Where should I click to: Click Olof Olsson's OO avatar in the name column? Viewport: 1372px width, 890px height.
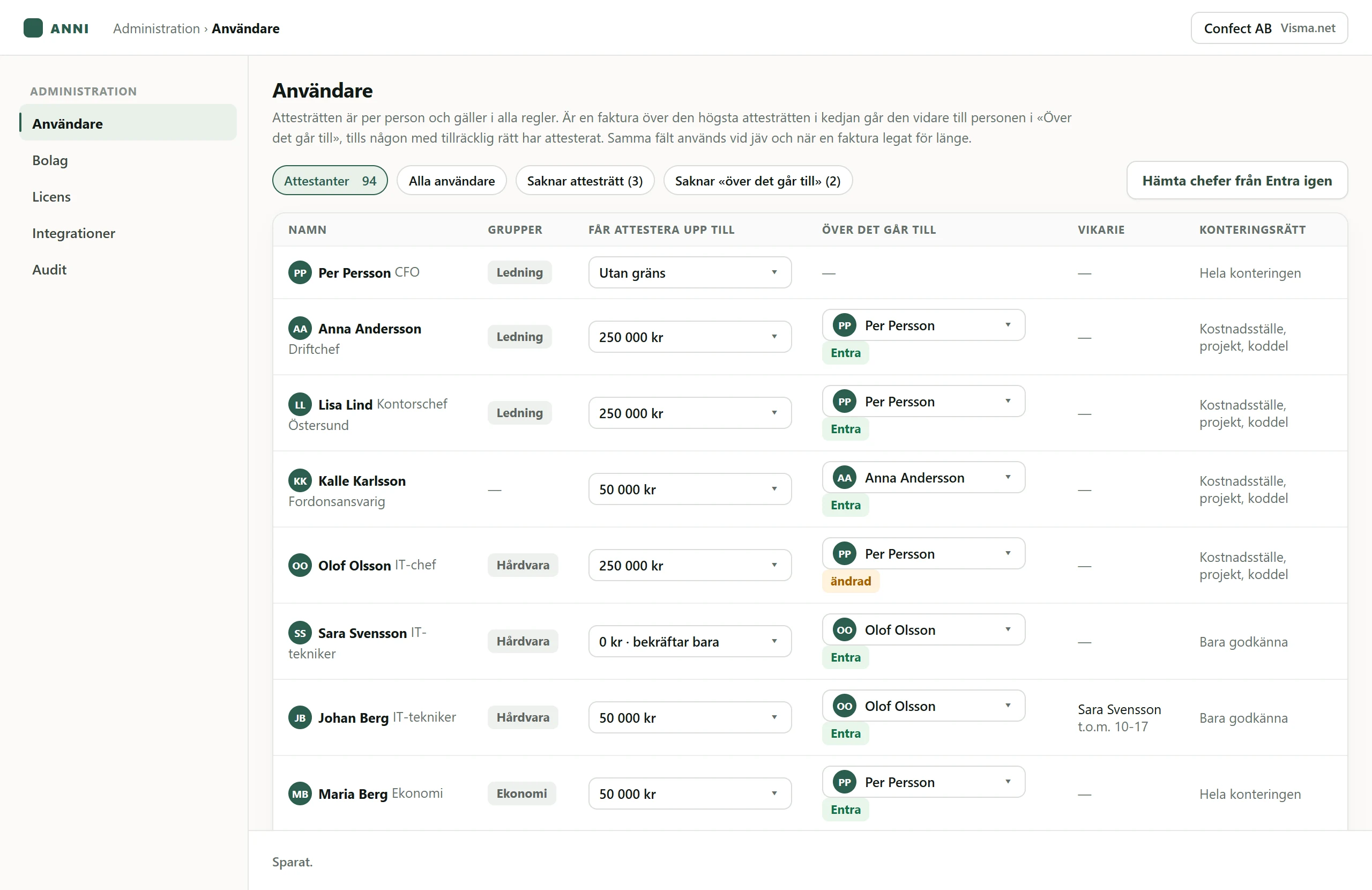[300, 565]
